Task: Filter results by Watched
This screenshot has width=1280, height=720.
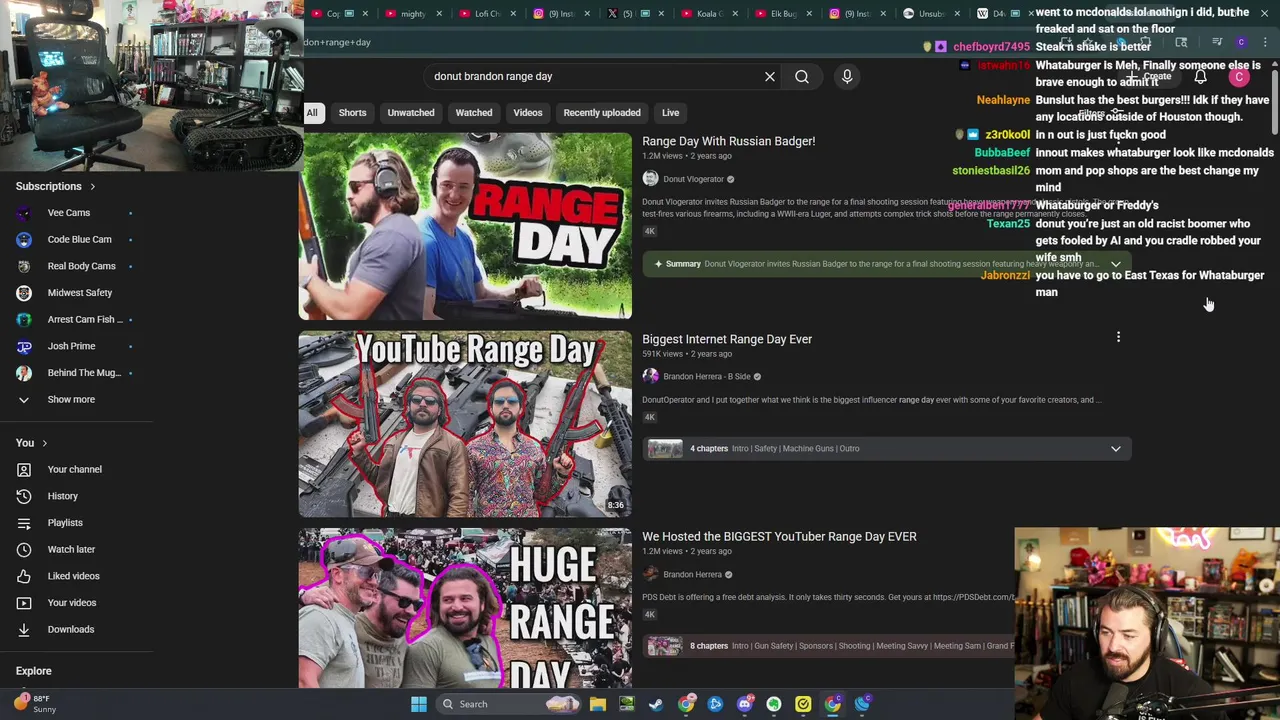Action: 474,113
